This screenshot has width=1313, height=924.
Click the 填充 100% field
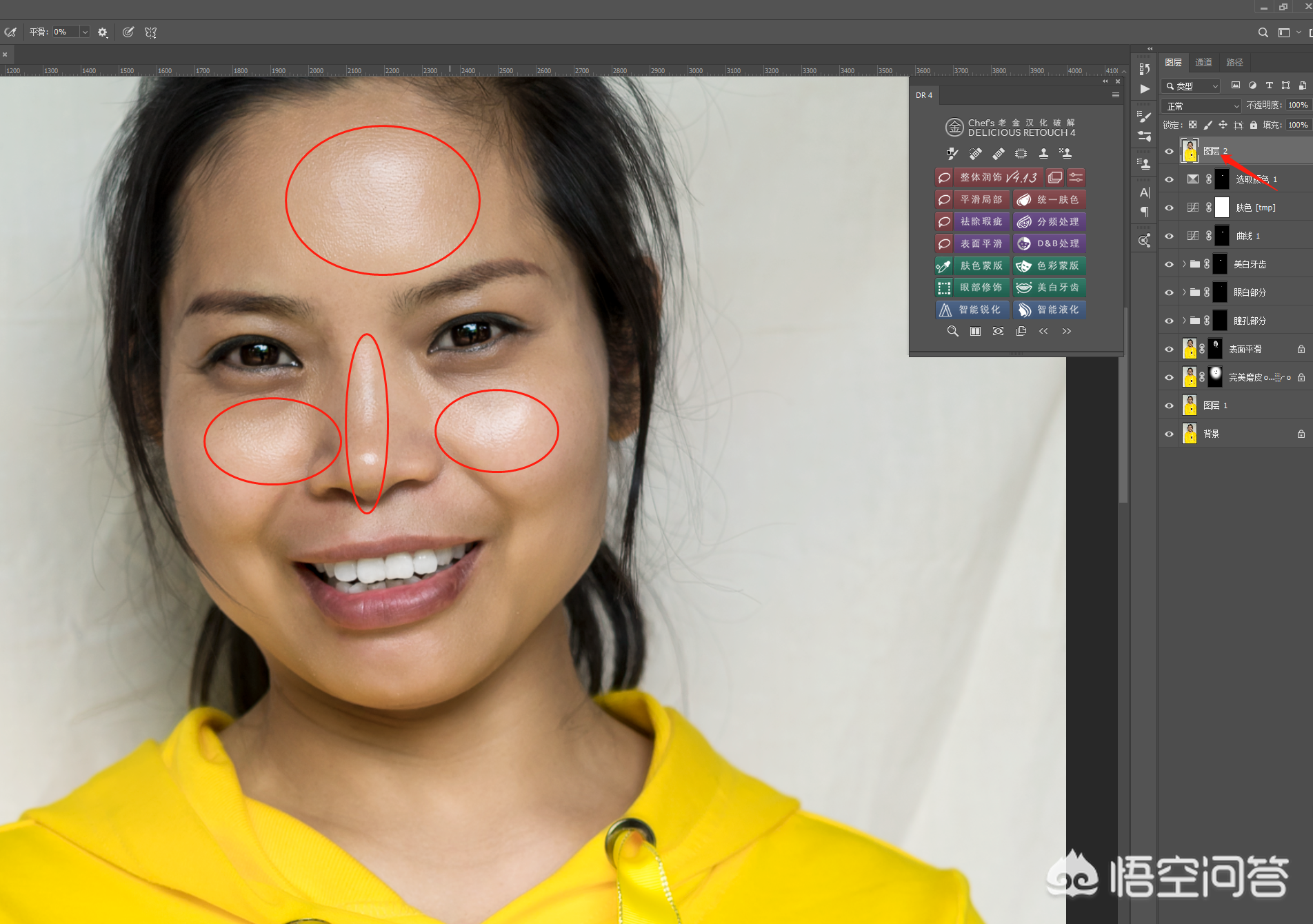tap(1298, 125)
